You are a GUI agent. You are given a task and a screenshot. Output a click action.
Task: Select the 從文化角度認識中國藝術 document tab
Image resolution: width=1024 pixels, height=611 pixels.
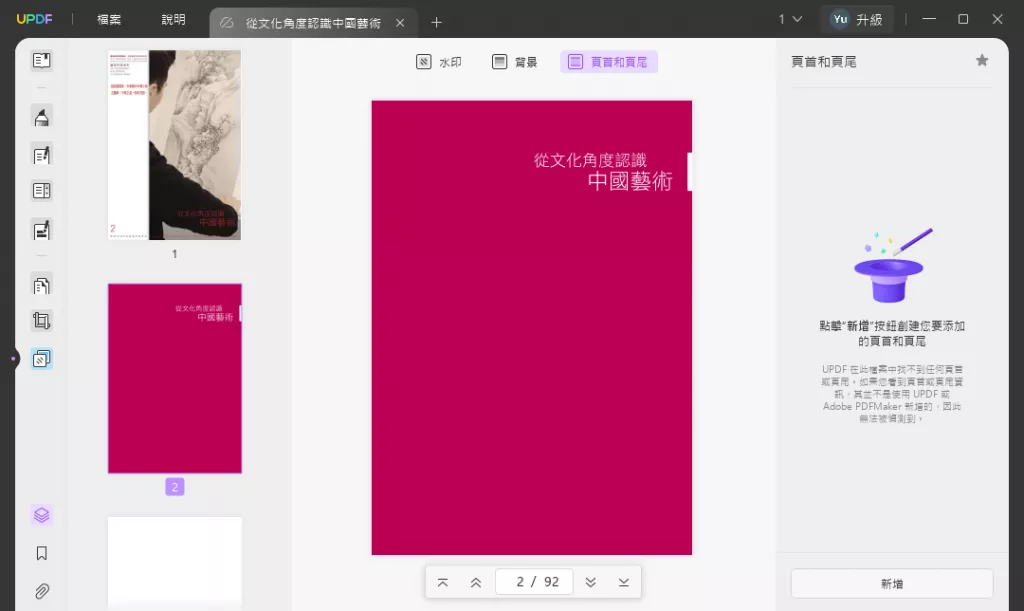click(x=313, y=23)
